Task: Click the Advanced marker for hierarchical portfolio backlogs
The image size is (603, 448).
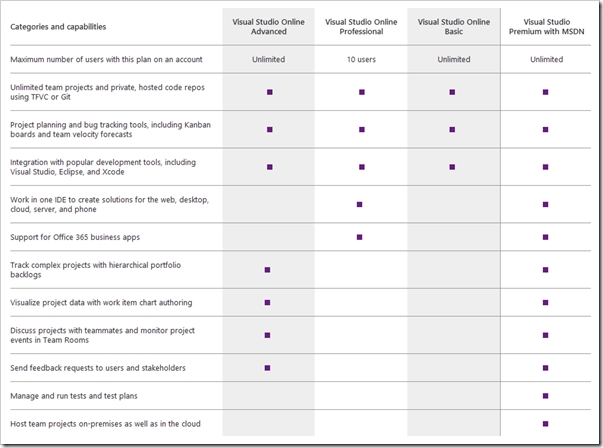Action: pos(269,270)
